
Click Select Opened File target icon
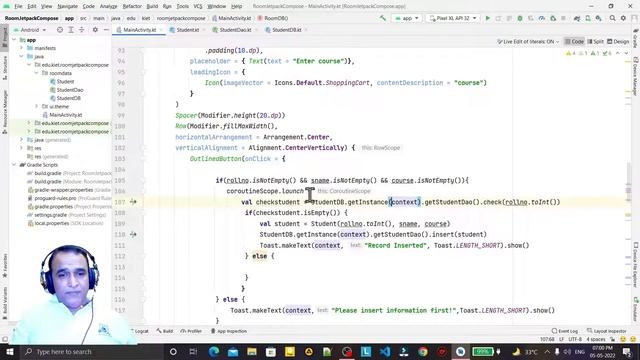tap(60, 30)
